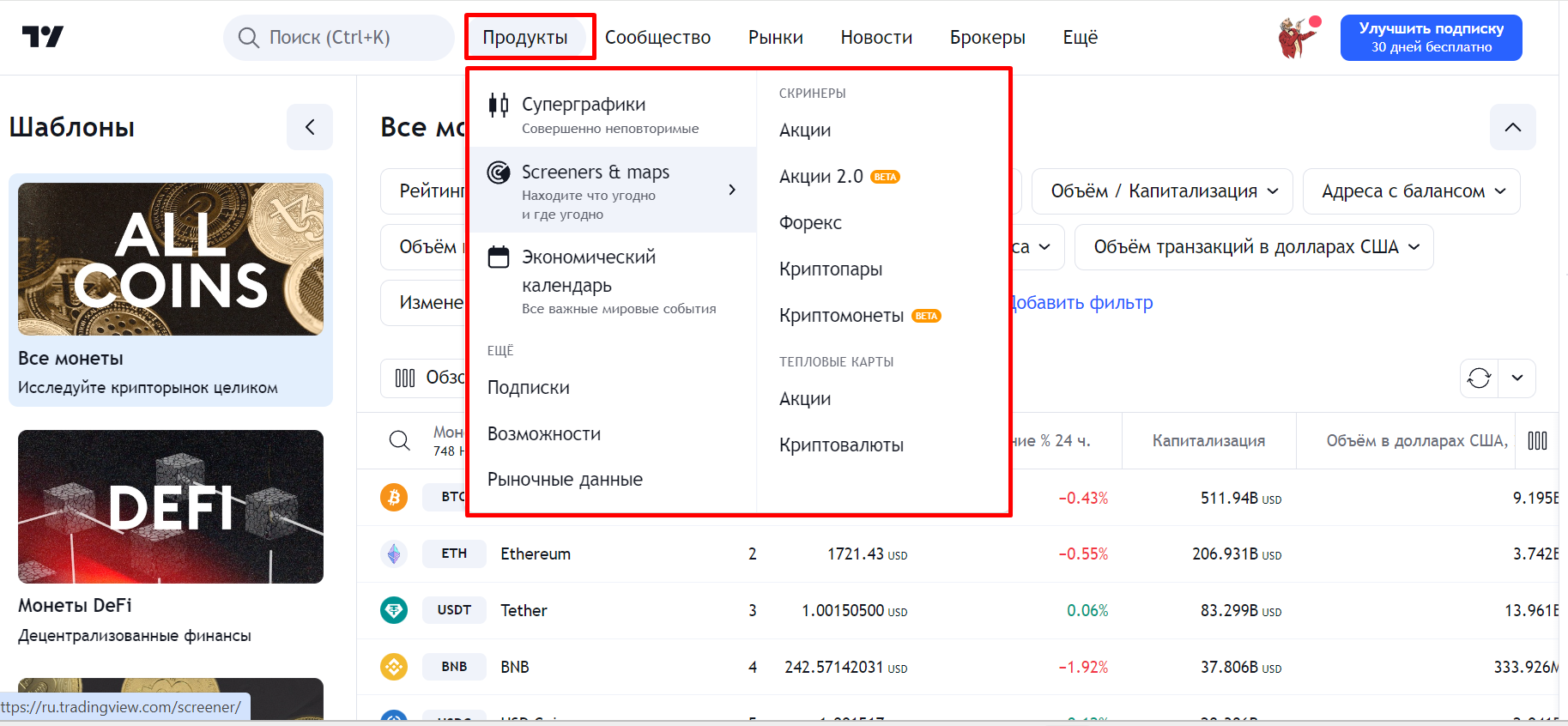
Task: Open Акции under Тепловые карты
Action: tap(805, 399)
